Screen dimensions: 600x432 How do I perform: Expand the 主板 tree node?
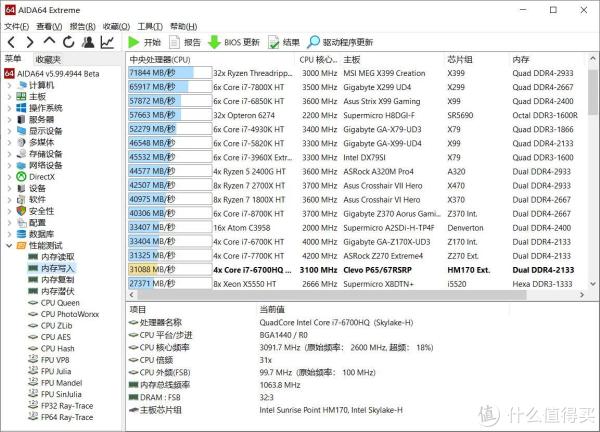(10, 97)
